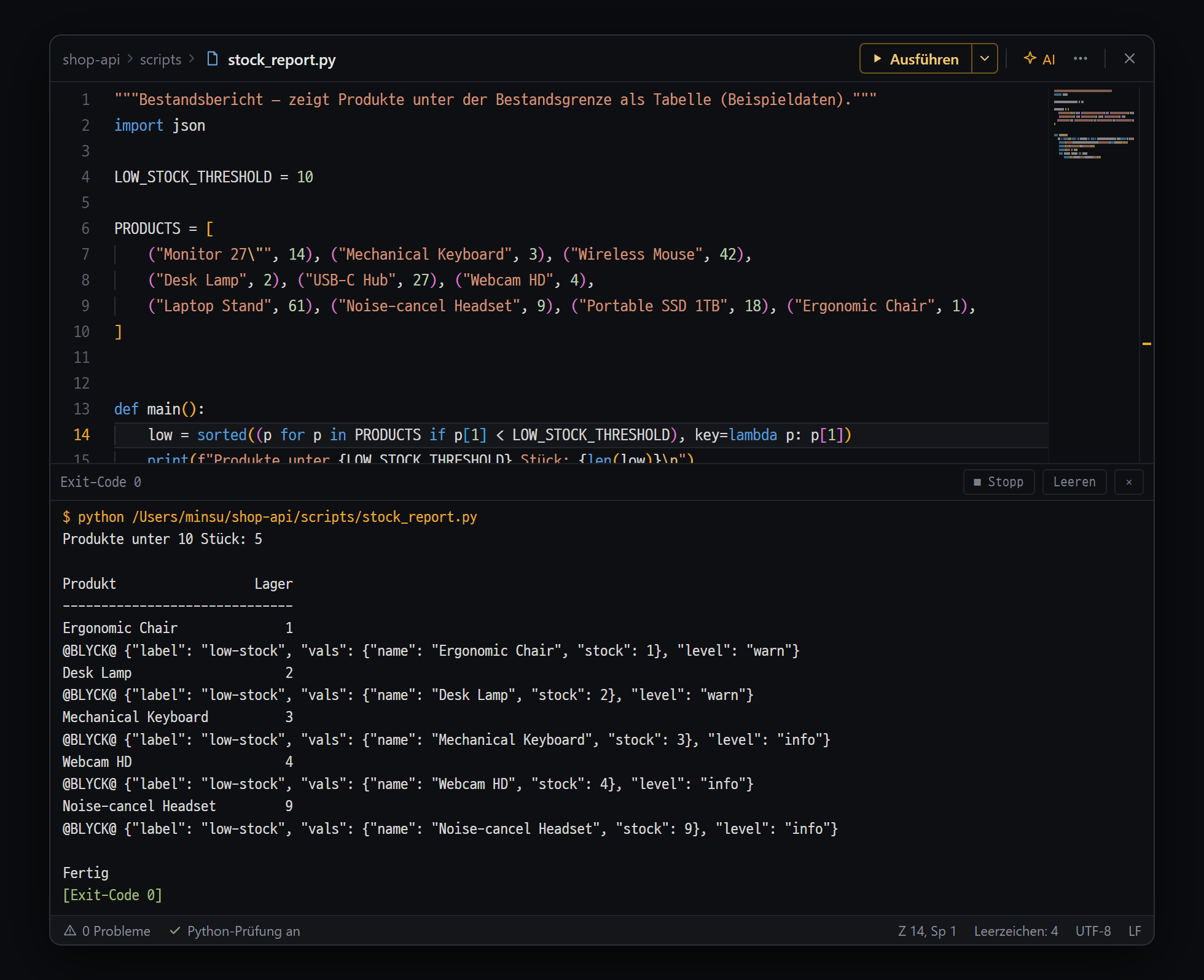Click line number 6 in the gutter
Screen dimensions: 1204x980
point(85,228)
